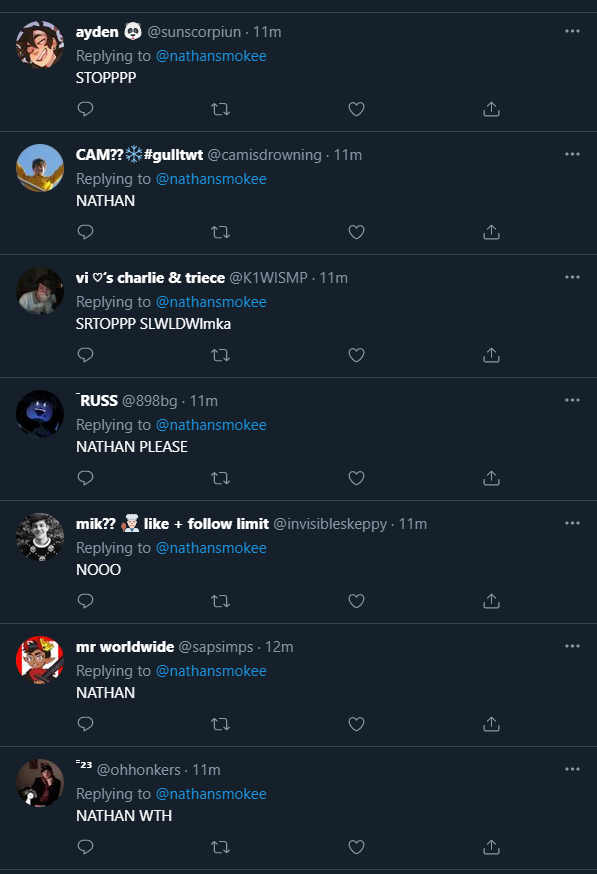Visit mr worldwide's profile name

(125, 647)
